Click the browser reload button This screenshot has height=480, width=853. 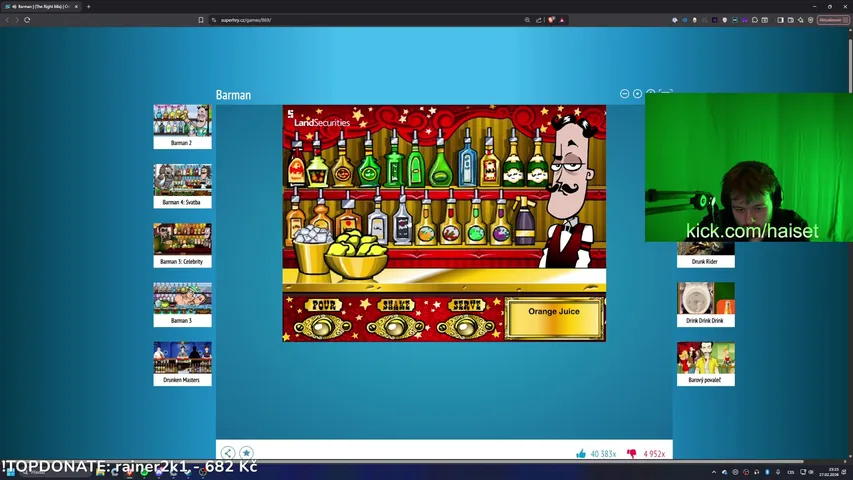pyautogui.click(x=27, y=20)
